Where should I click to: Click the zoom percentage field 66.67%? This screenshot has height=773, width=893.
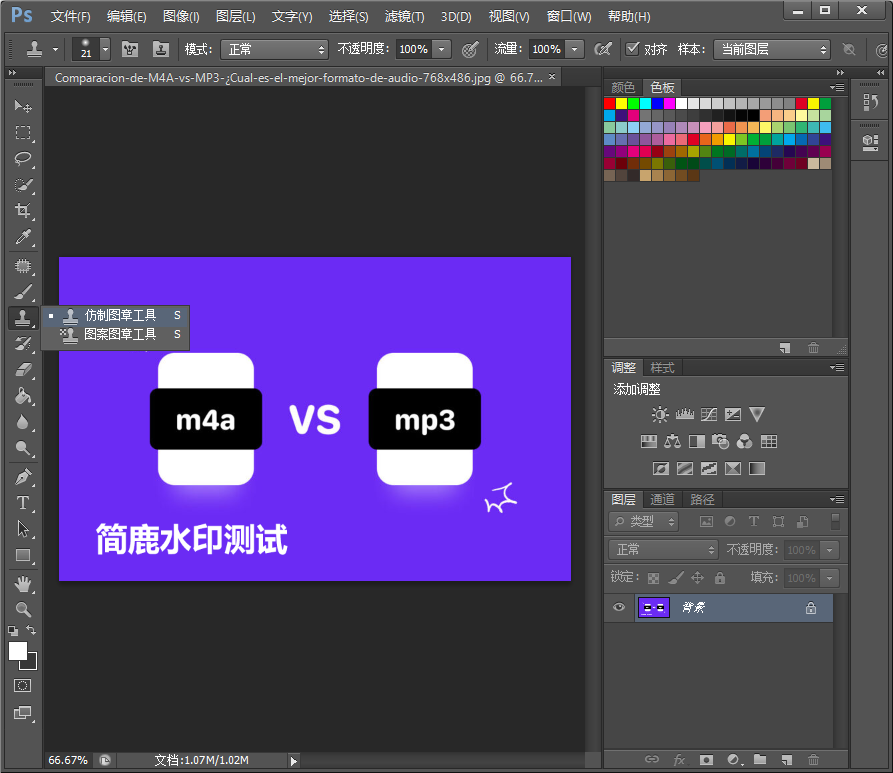(68, 761)
